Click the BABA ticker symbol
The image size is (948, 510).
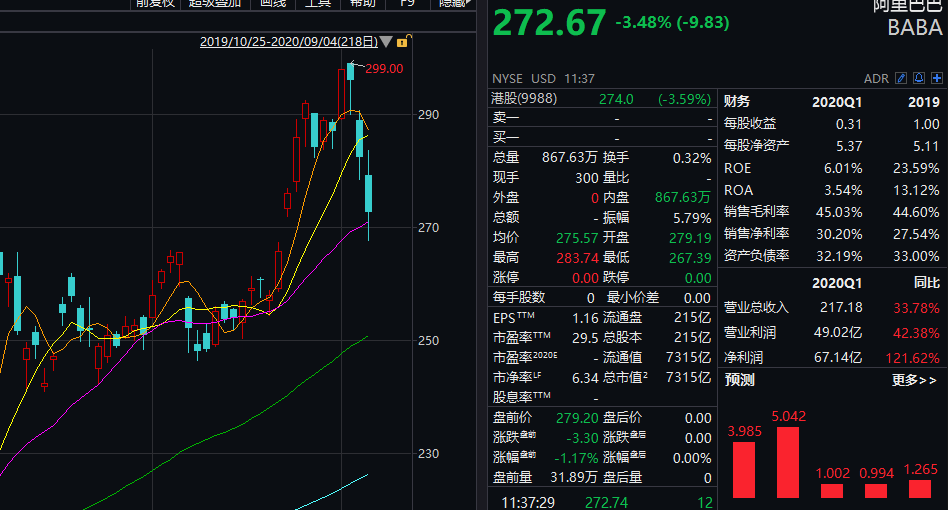click(x=914, y=28)
